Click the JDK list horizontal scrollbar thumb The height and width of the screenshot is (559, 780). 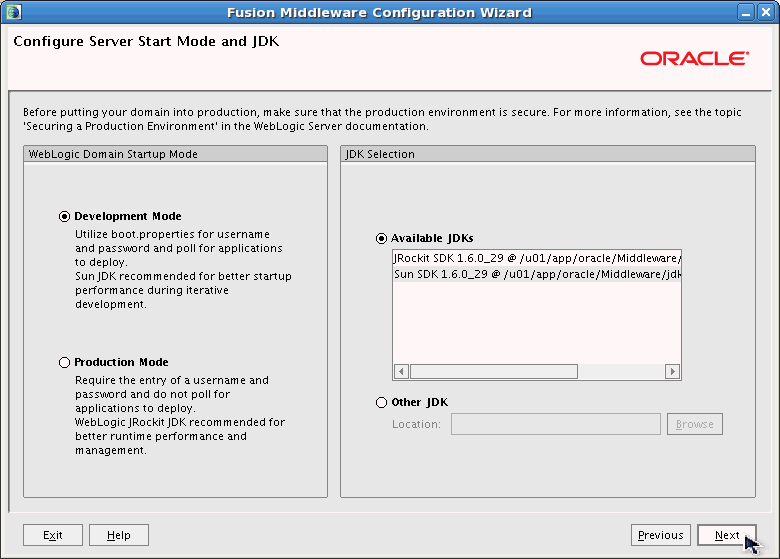click(x=493, y=372)
